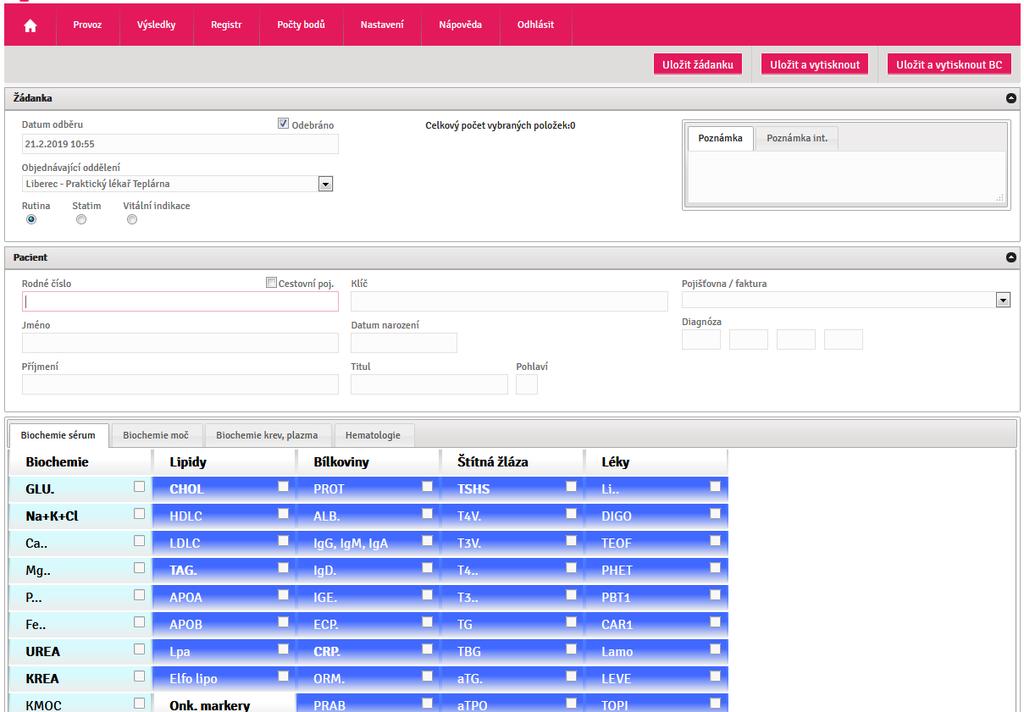Image resolution: width=1024 pixels, height=712 pixels.
Task: Click the Jméno input field
Action: [x=180, y=343]
